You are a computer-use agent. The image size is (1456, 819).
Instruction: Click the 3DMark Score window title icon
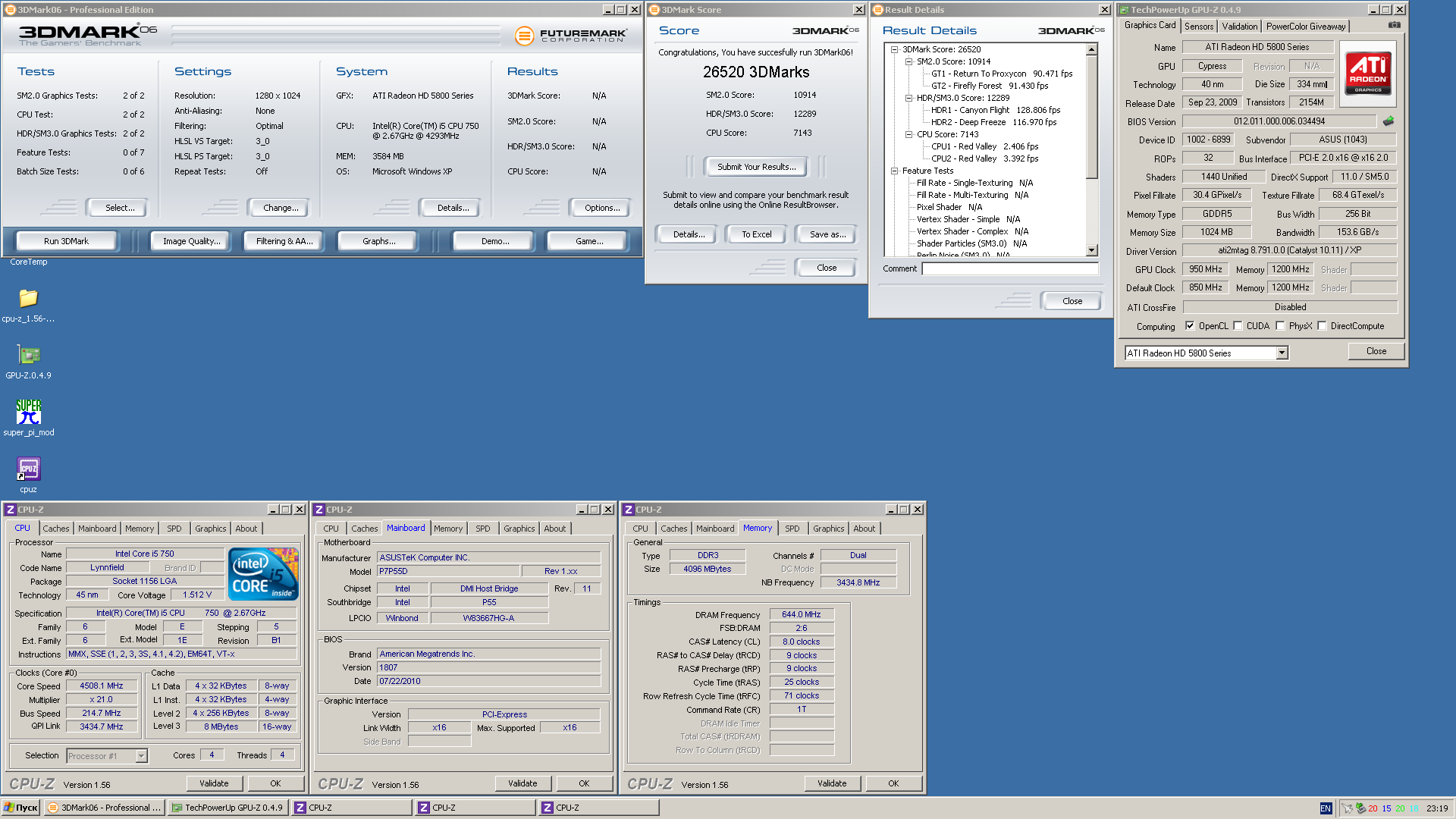654,10
